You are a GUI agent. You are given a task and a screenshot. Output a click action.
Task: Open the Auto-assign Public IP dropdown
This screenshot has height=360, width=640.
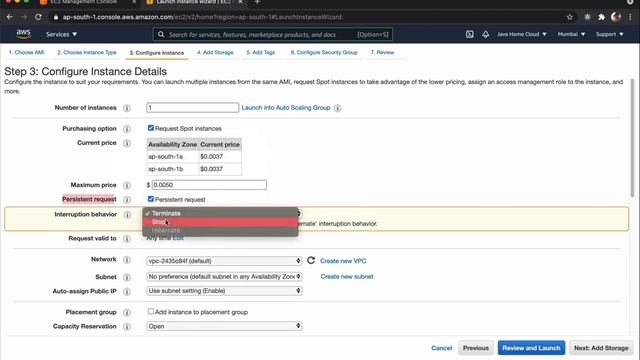224,291
